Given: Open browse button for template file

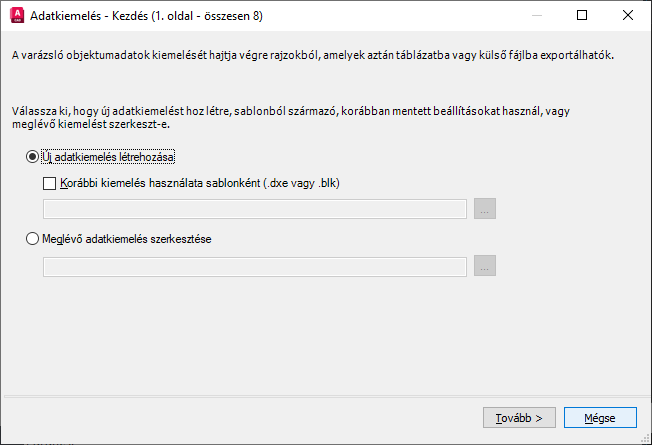Looking at the screenshot, I should [x=485, y=209].
